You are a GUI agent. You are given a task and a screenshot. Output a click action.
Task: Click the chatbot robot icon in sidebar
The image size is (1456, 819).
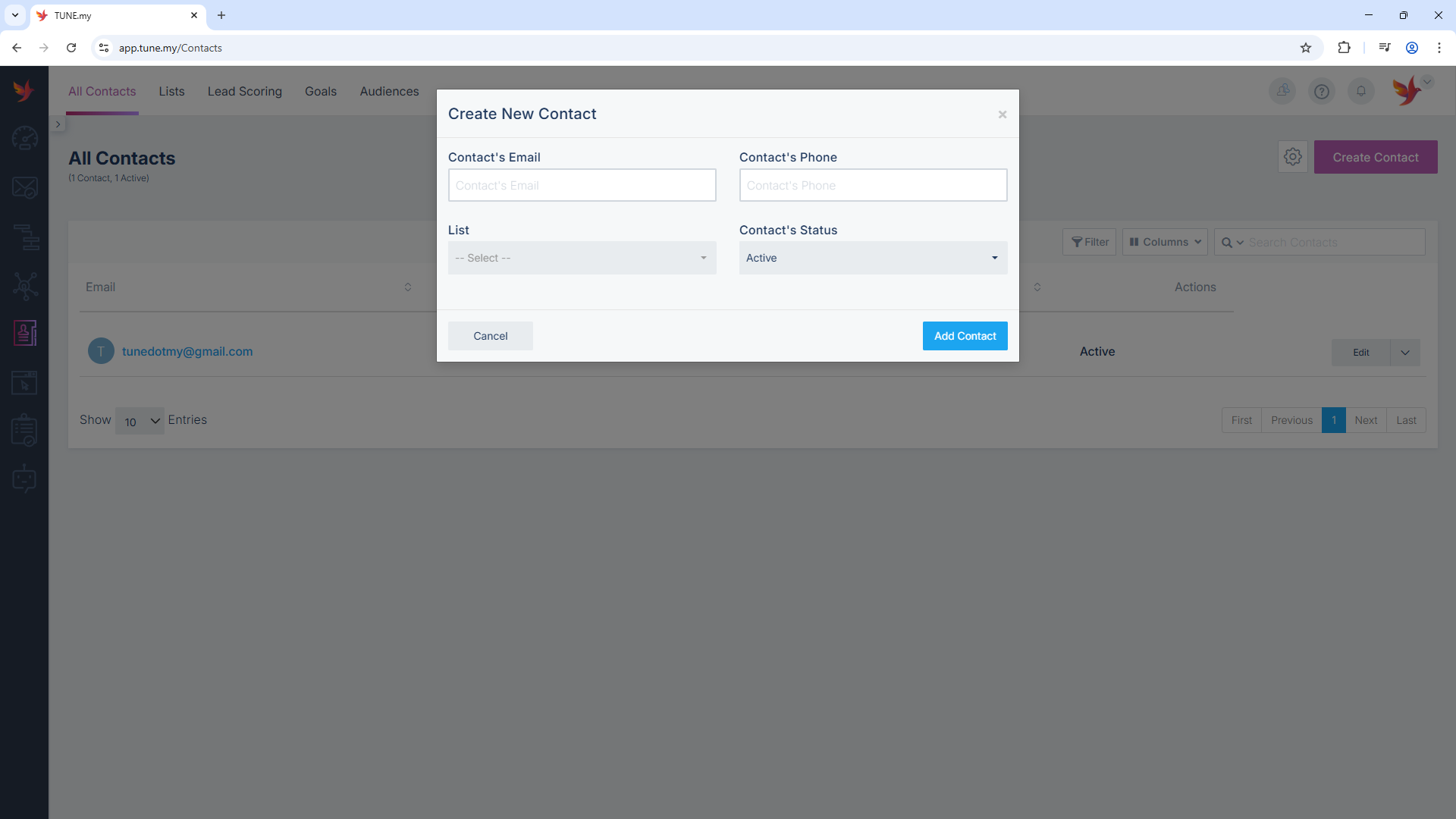tap(24, 478)
